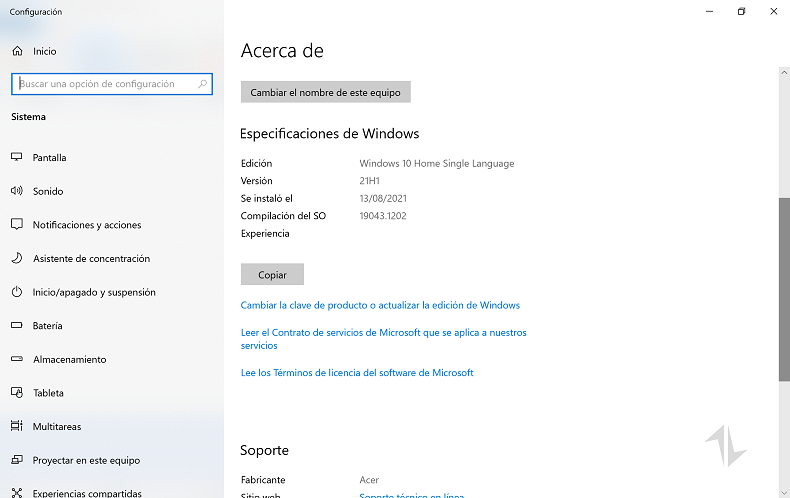790x498 pixels.
Task: Open the Contrato de servicios de Microsoft link
Action: 383,339
